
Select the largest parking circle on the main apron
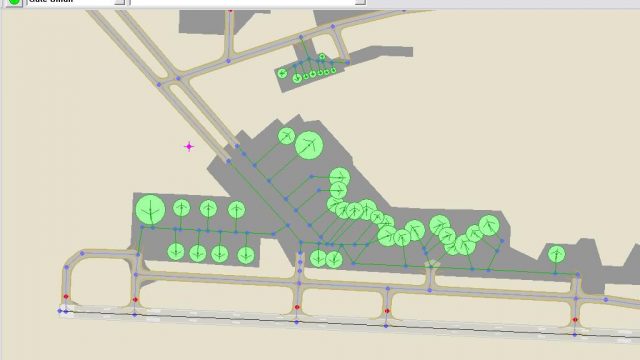coord(309,145)
